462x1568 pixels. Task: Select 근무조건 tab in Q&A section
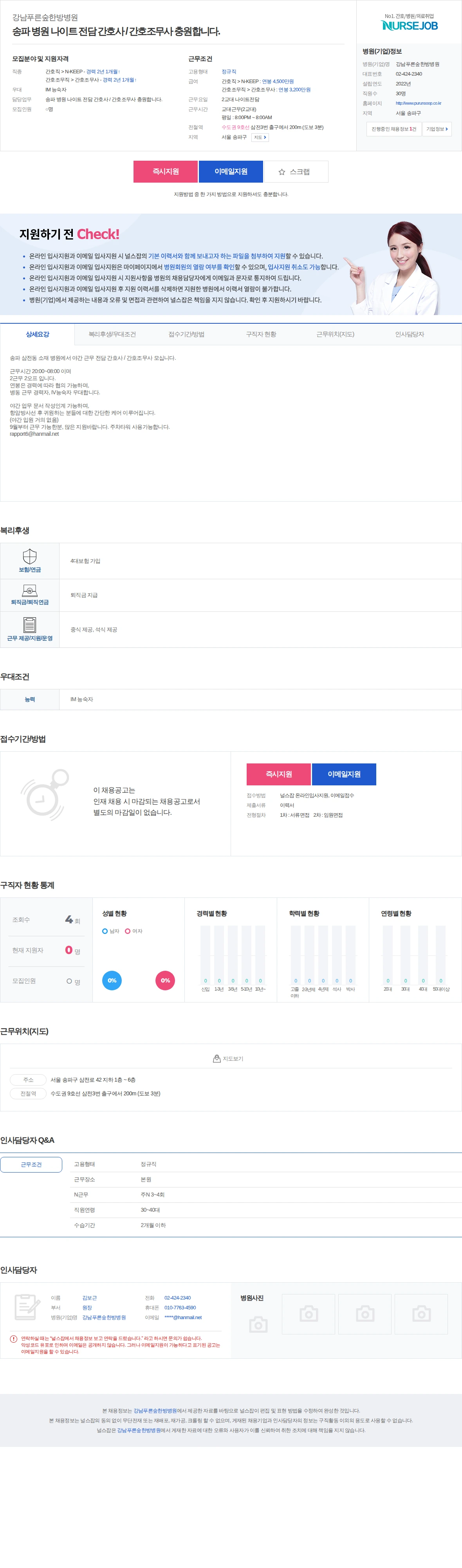tap(31, 1164)
